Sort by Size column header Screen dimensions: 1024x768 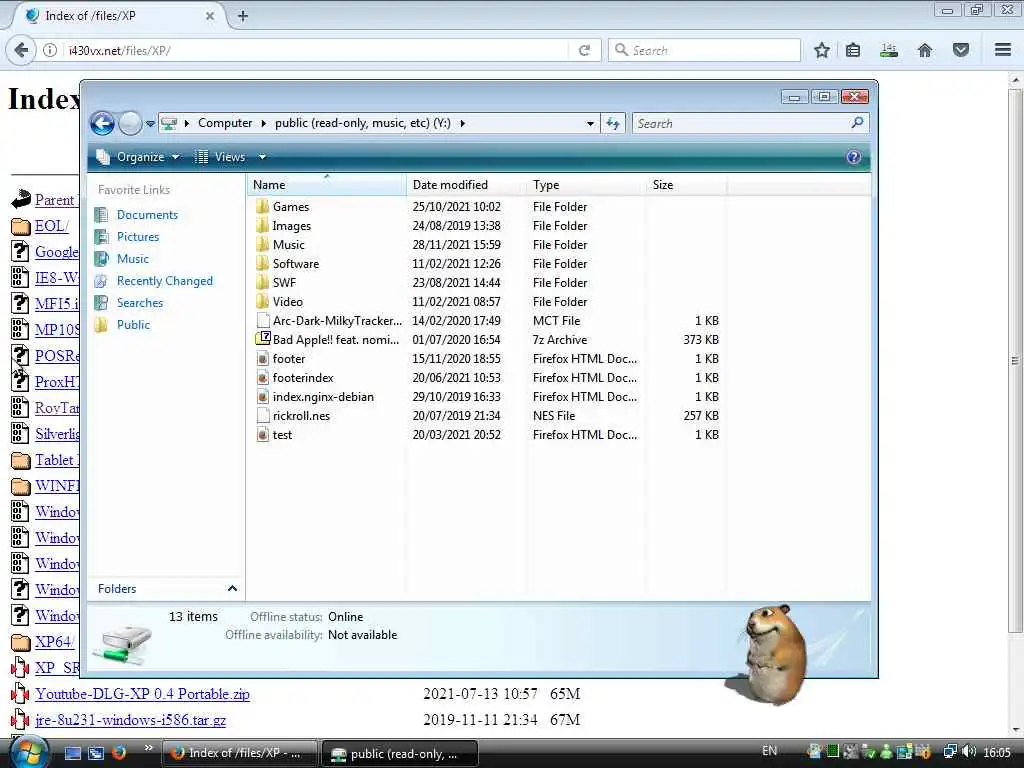pos(686,185)
